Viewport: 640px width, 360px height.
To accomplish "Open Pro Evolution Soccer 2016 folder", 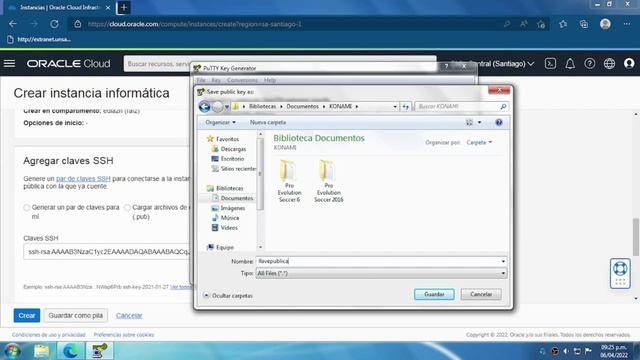I will coord(329,181).
